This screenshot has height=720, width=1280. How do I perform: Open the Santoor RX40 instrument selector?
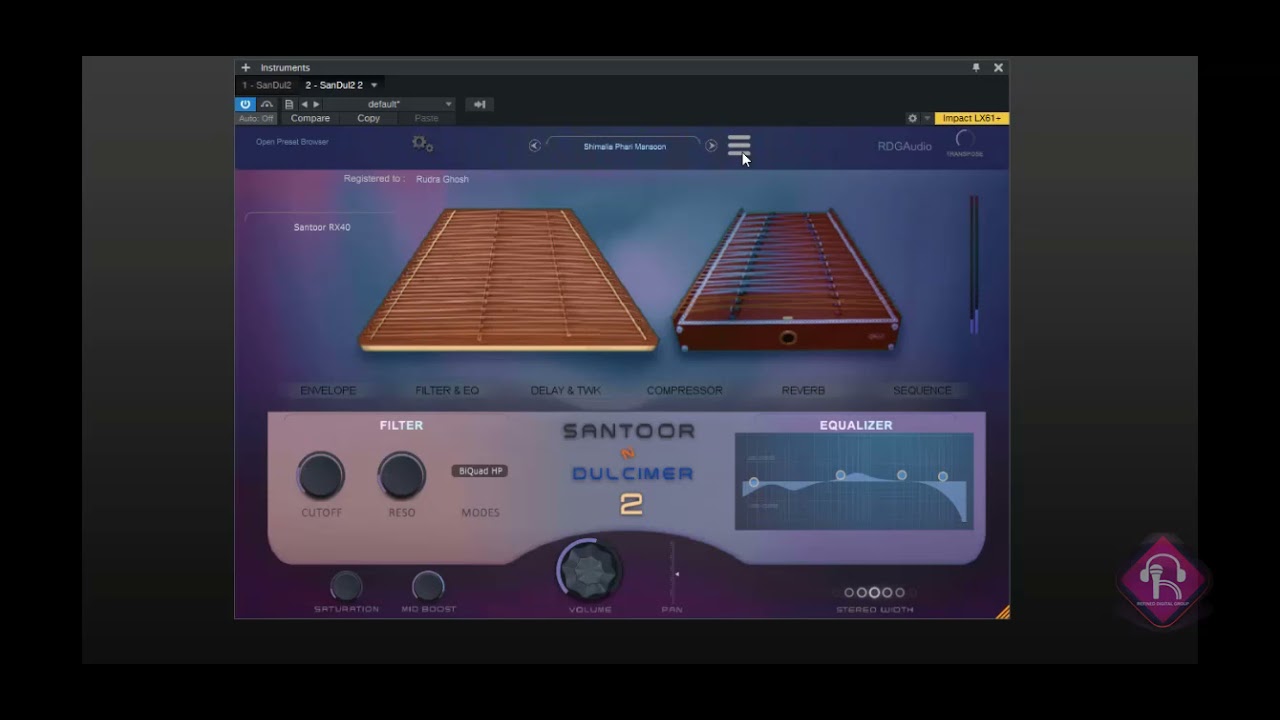tap(322, 227)
